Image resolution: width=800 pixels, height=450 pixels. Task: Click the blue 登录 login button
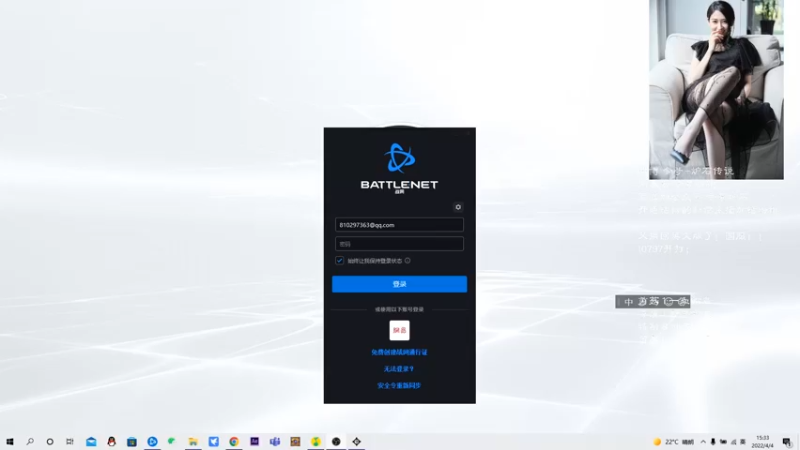click(399, 284)
